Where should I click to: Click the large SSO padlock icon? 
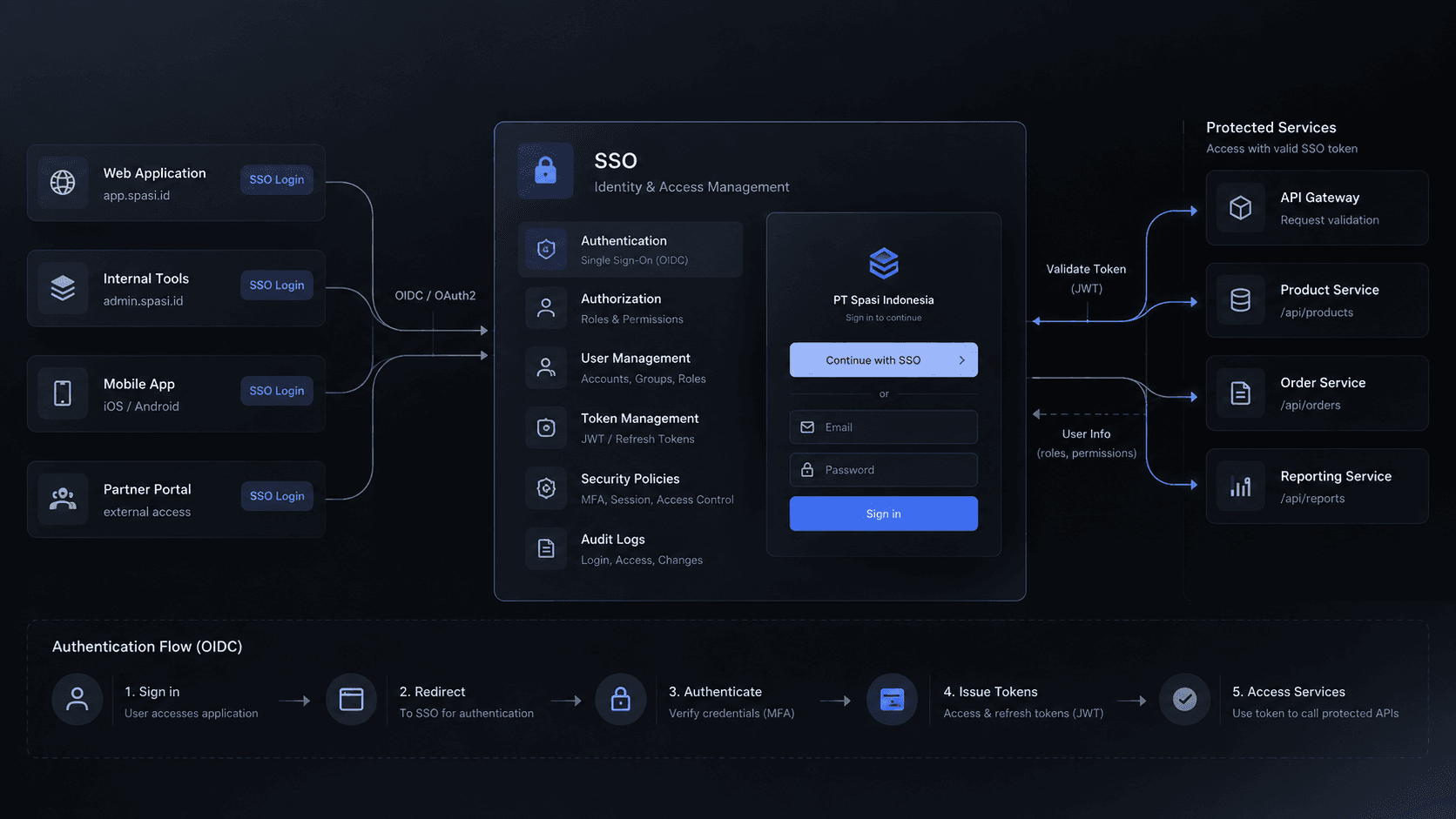(x=545, y=171)
